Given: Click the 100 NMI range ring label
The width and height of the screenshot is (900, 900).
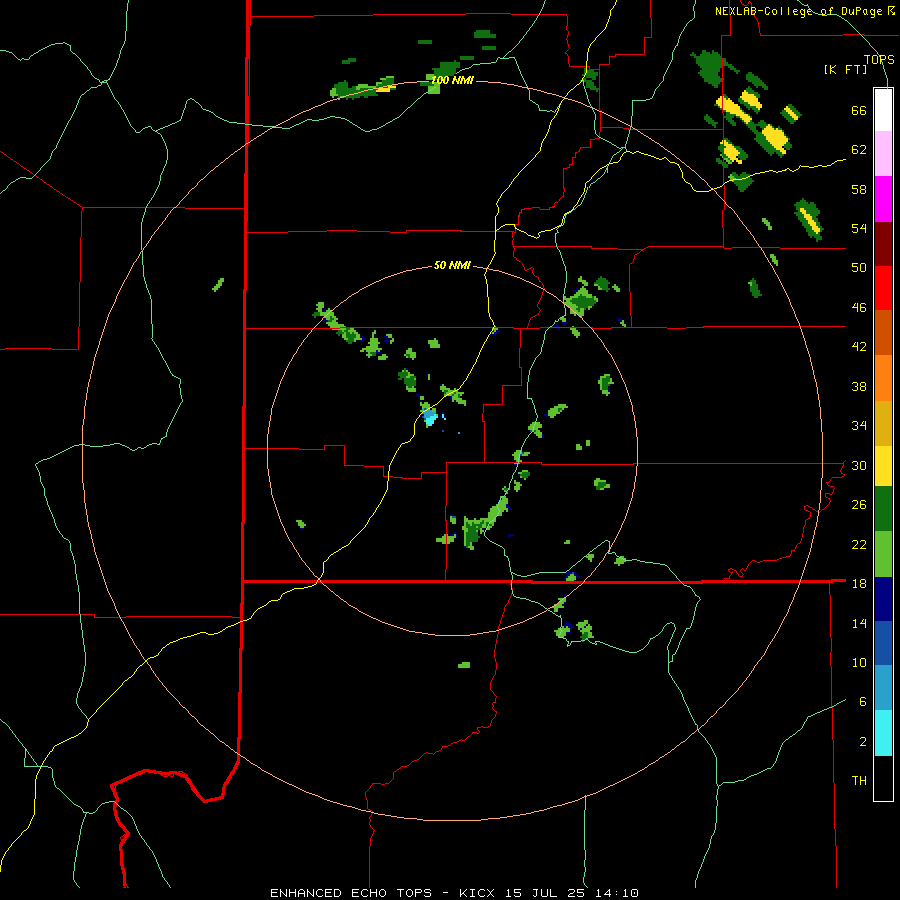Looking at the screenshot, I should (x=452, y=80).
